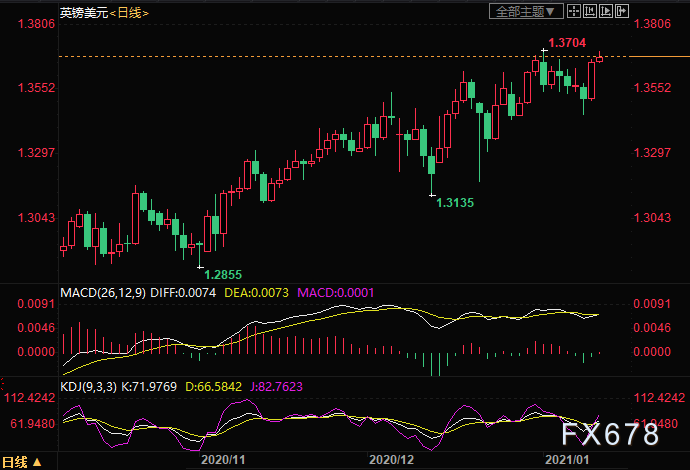Click the left 112.4242 KDJ scale label
The height and width of the screenshot is (470, 690).
point(29,398)
